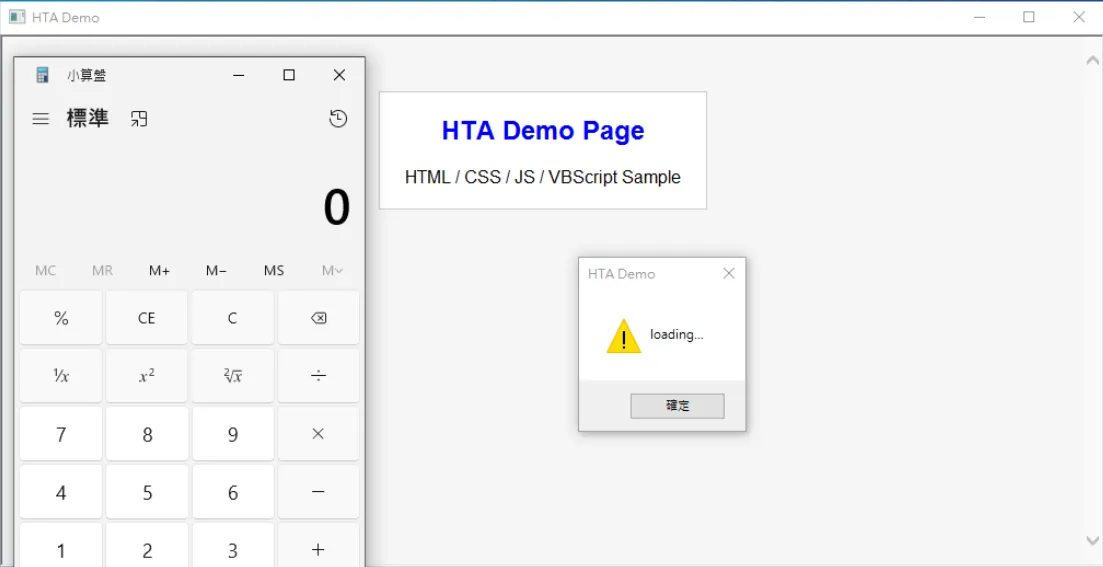Expand the M memory list dropdown
This screenshot has width=1103, height=567.
tap(332, 271)
